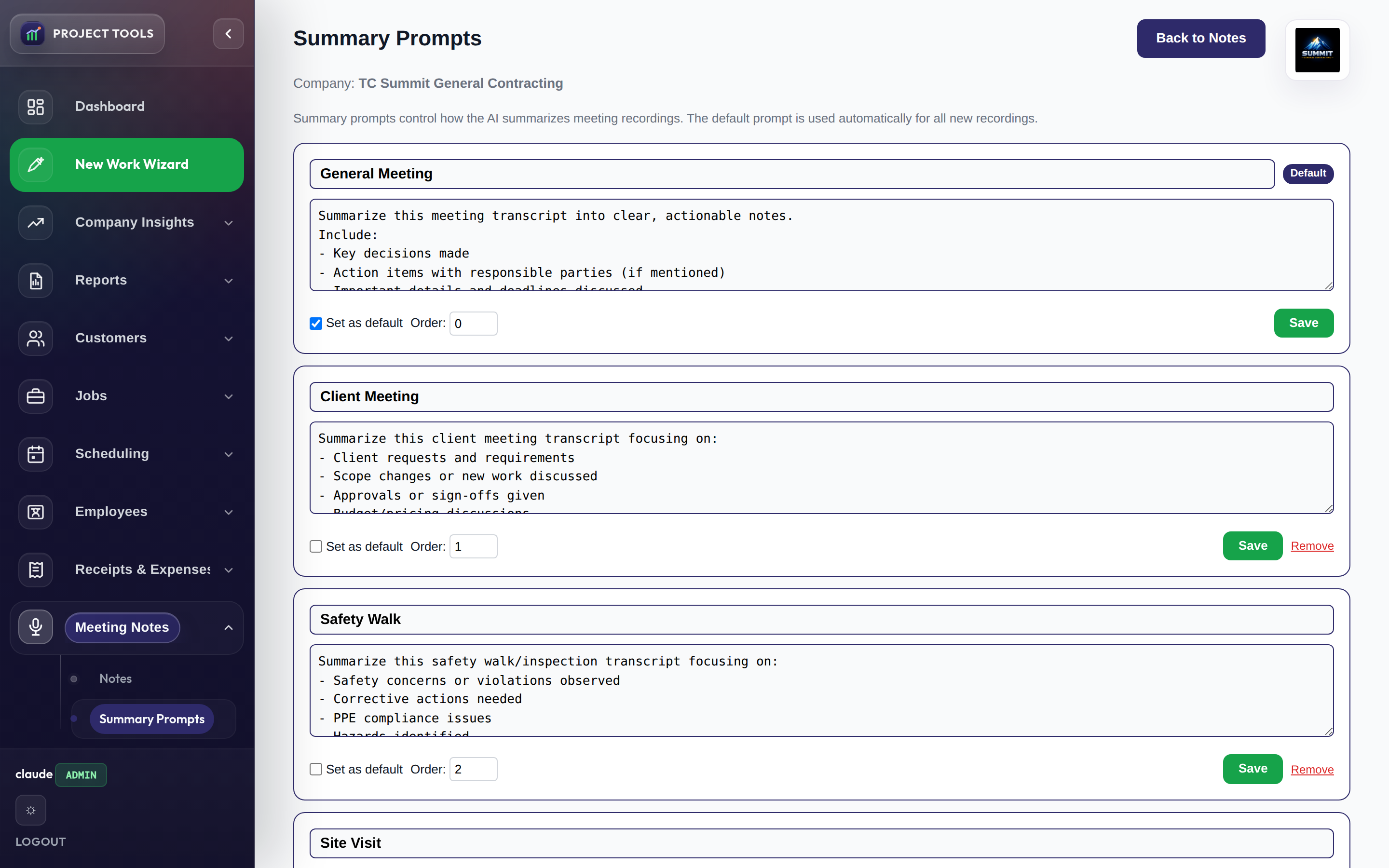This screenshot has height=868, width=1389.
Task: Click the Client Meeting prompt text area
Action: click(821, 468)
